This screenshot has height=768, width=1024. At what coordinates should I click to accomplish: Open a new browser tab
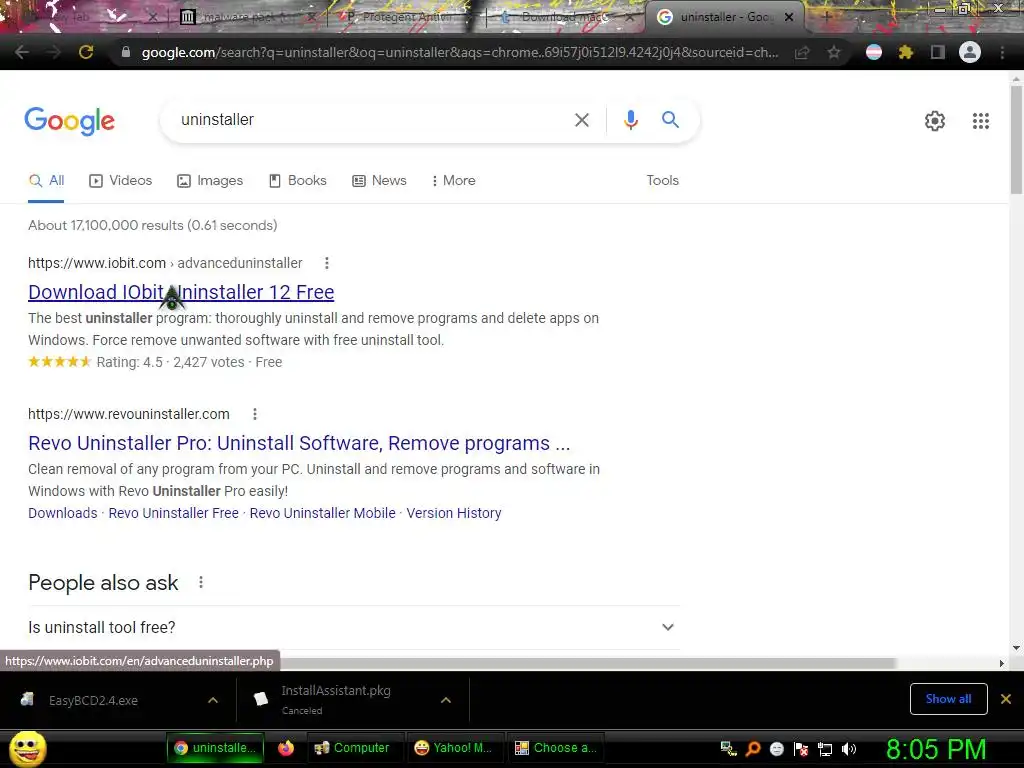[826, 17]
